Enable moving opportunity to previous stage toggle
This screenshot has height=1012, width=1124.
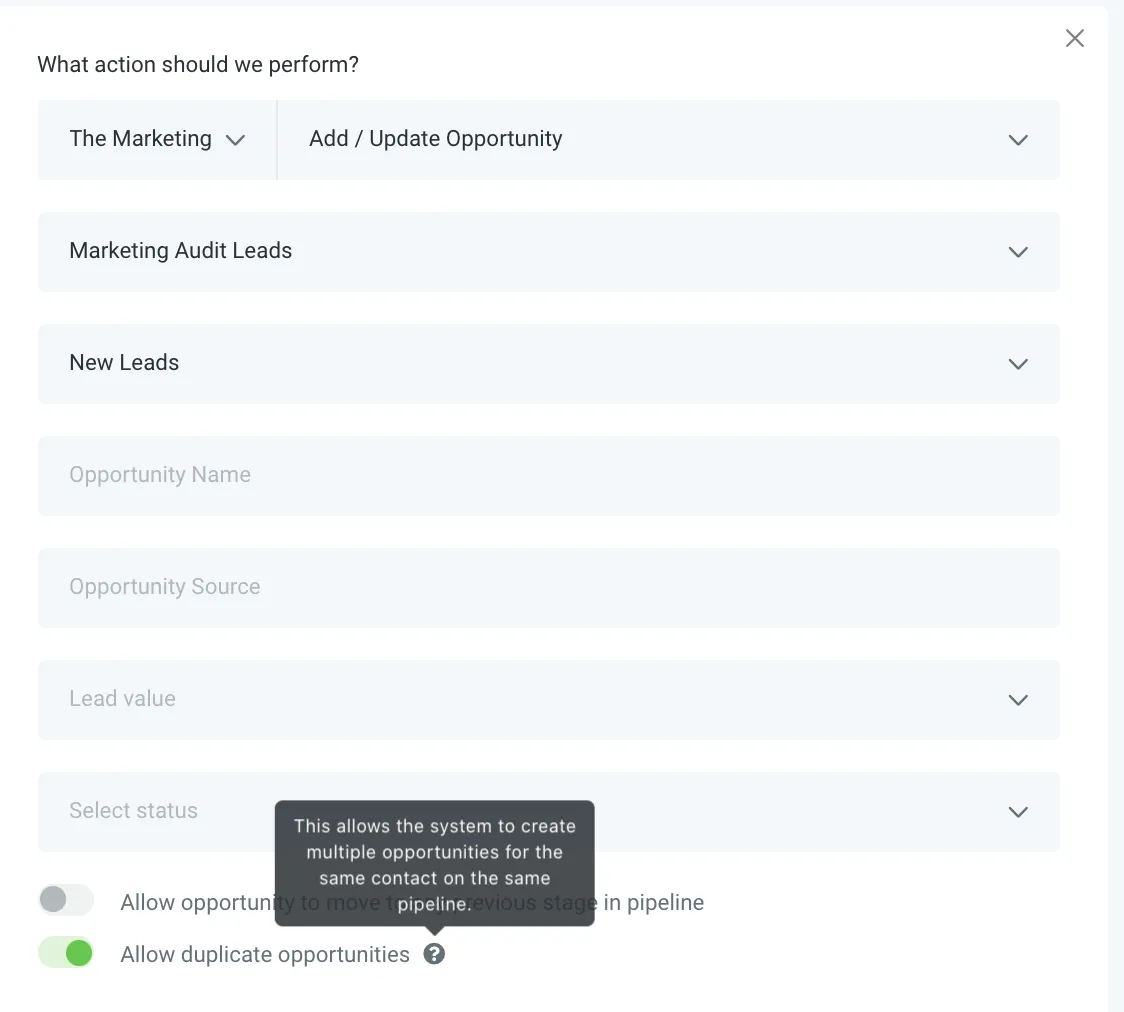66,899
